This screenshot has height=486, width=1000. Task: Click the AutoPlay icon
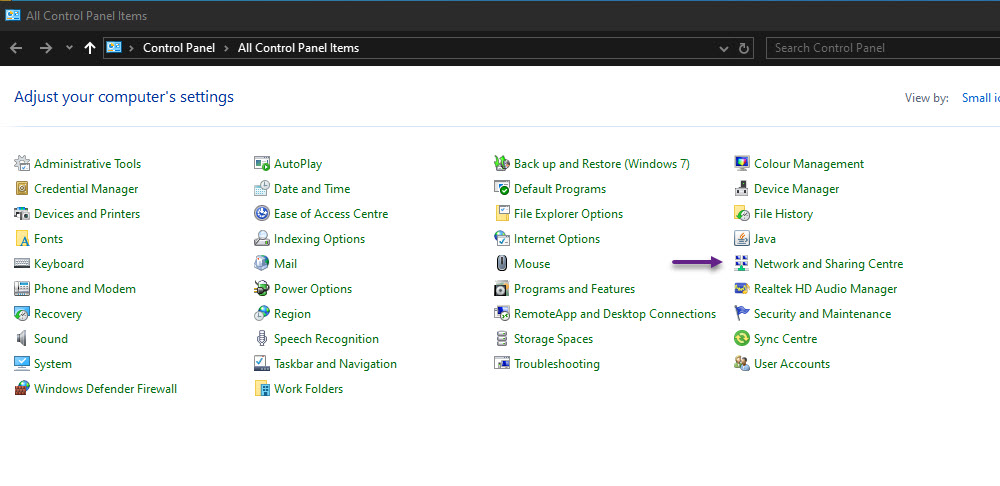[x=262, y=164]
